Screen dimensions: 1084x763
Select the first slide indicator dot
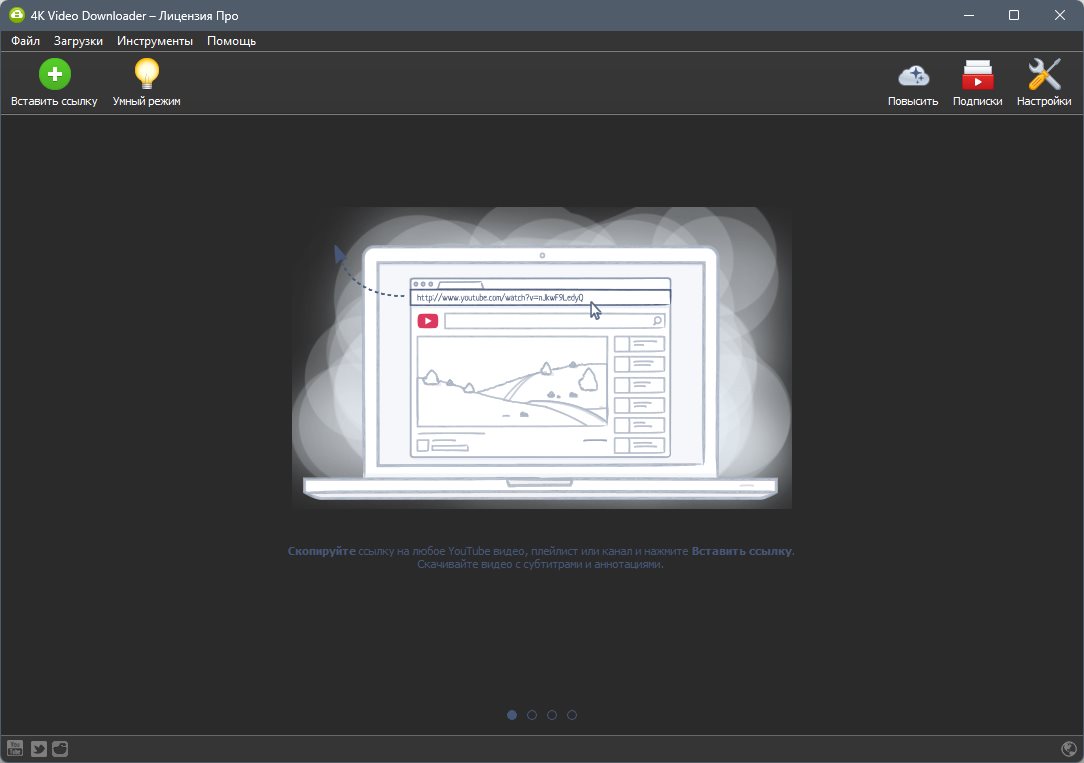pyautogui.click(x=512, y=715)
